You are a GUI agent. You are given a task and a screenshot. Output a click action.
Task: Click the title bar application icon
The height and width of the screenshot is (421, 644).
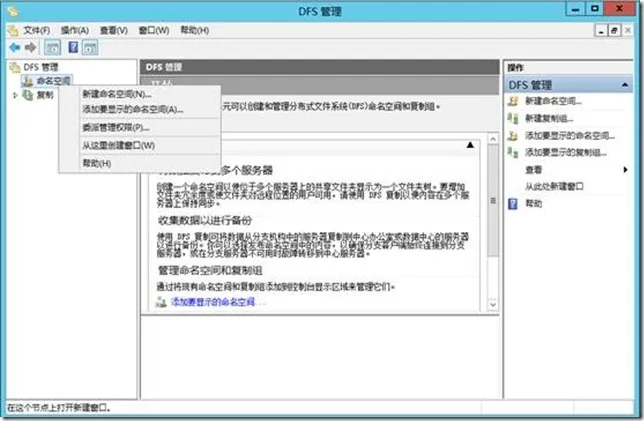pyautogui.click(x=13, y=11)
